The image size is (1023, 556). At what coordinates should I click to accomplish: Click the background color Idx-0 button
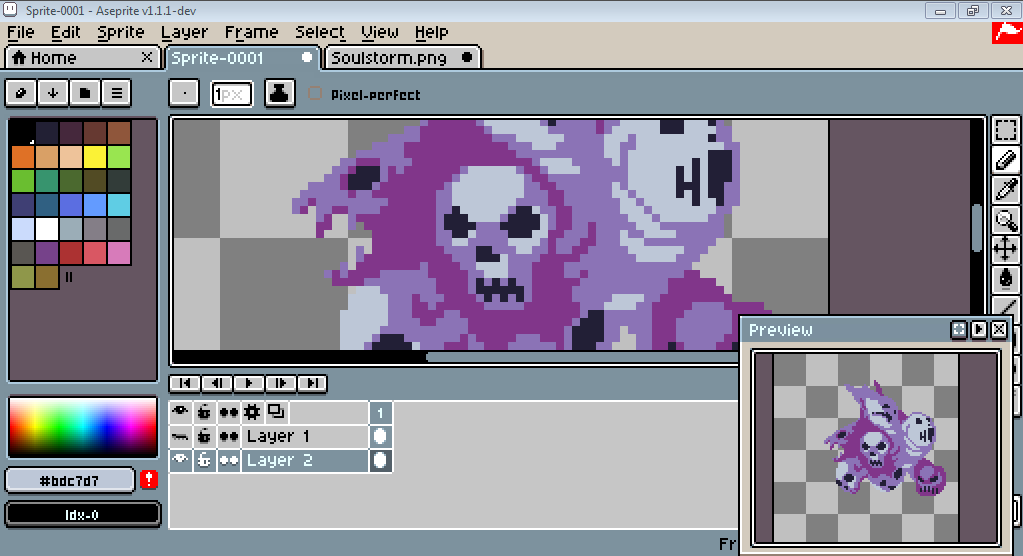coord(82,514)
